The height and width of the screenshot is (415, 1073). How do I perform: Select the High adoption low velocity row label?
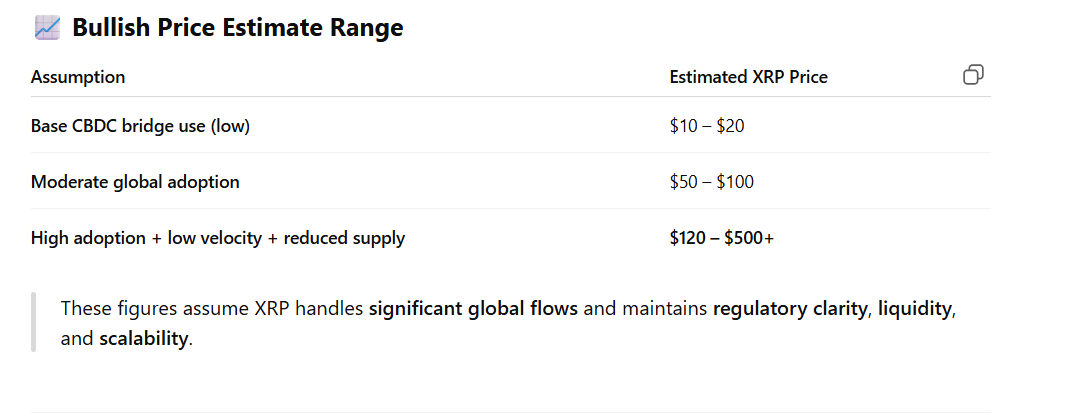217,238
